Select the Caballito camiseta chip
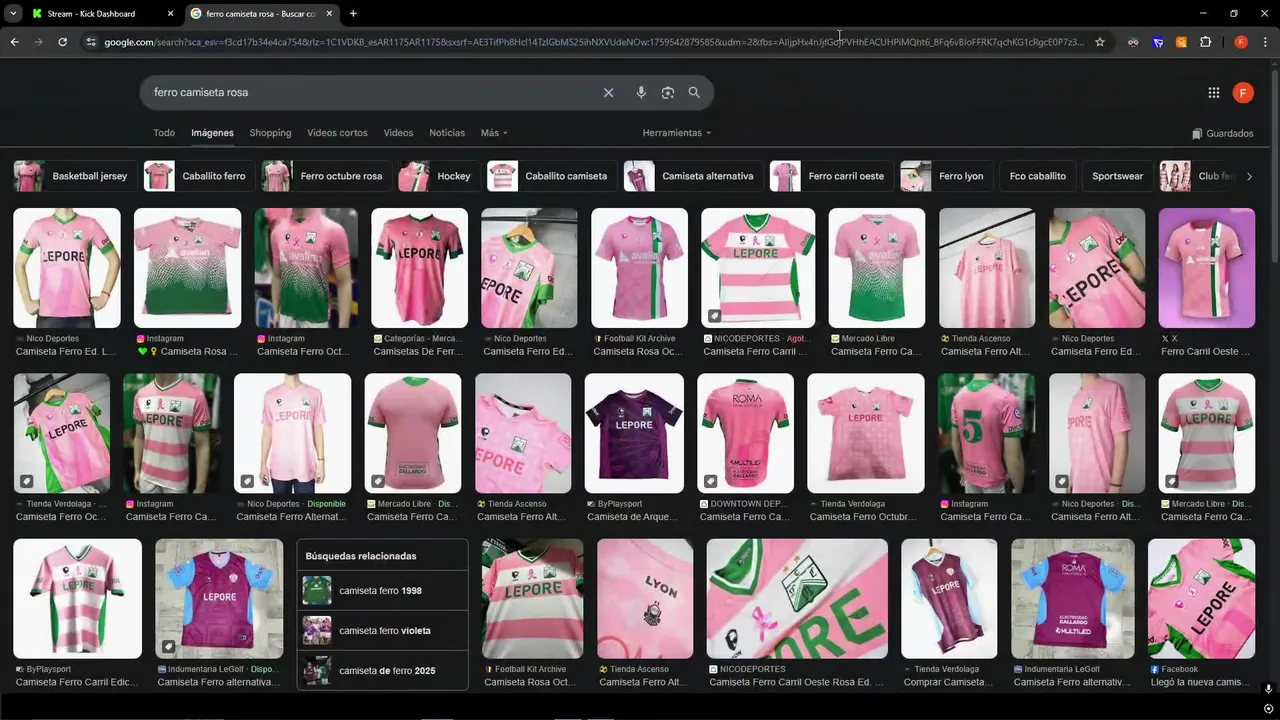The width and height of the screenshot is (1280, 720). coord(551,176)
